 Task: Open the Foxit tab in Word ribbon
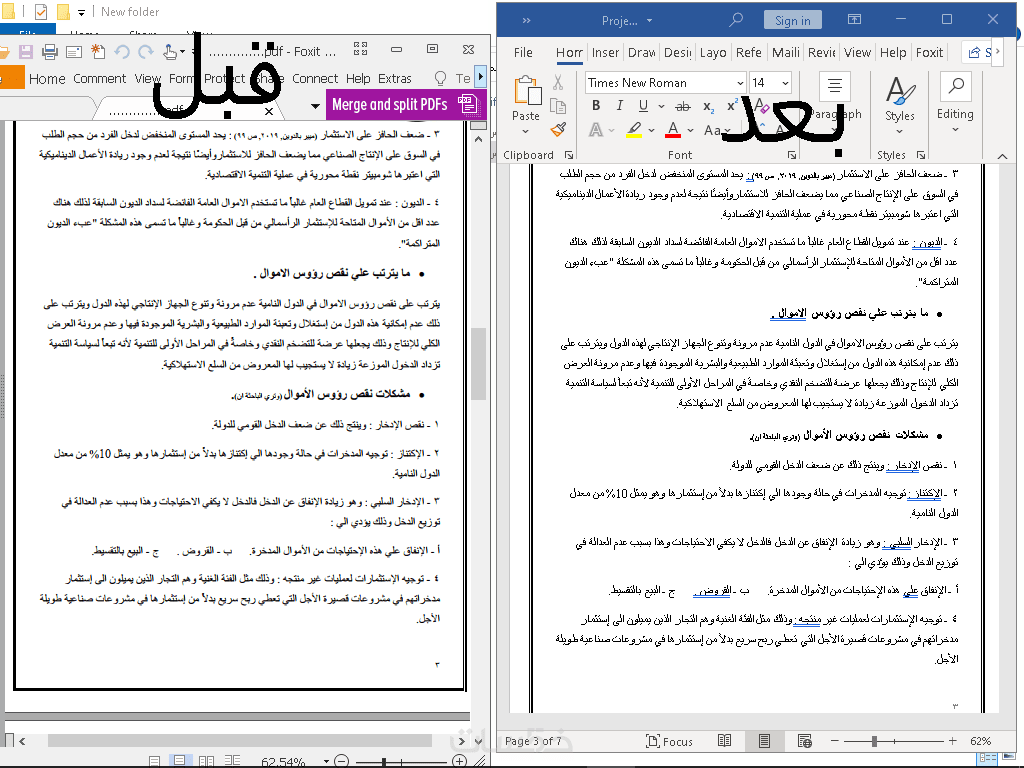click(929, 52)
